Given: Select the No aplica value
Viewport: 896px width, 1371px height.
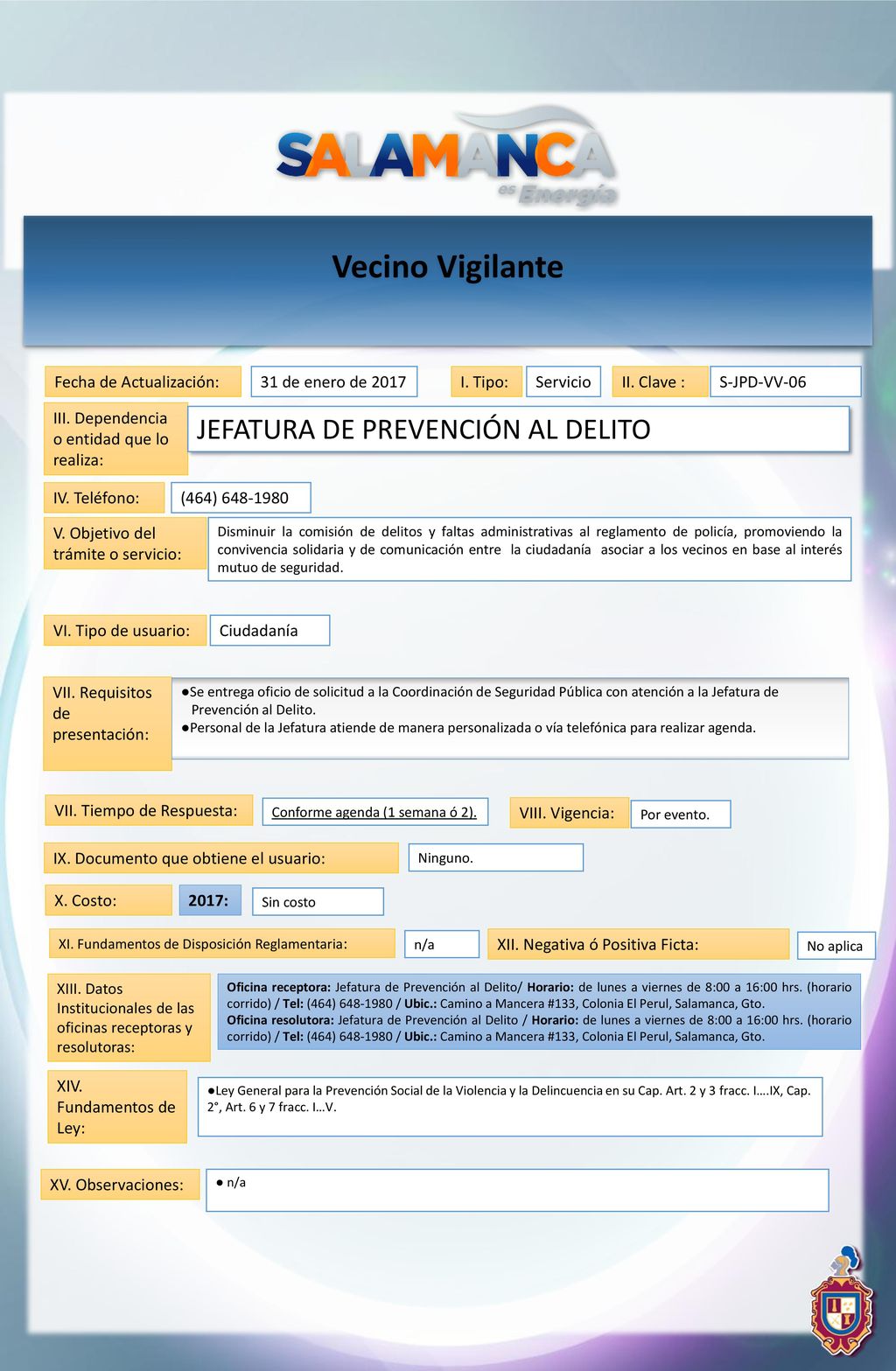Looking at the screenshot, I should tap(836, 946).
